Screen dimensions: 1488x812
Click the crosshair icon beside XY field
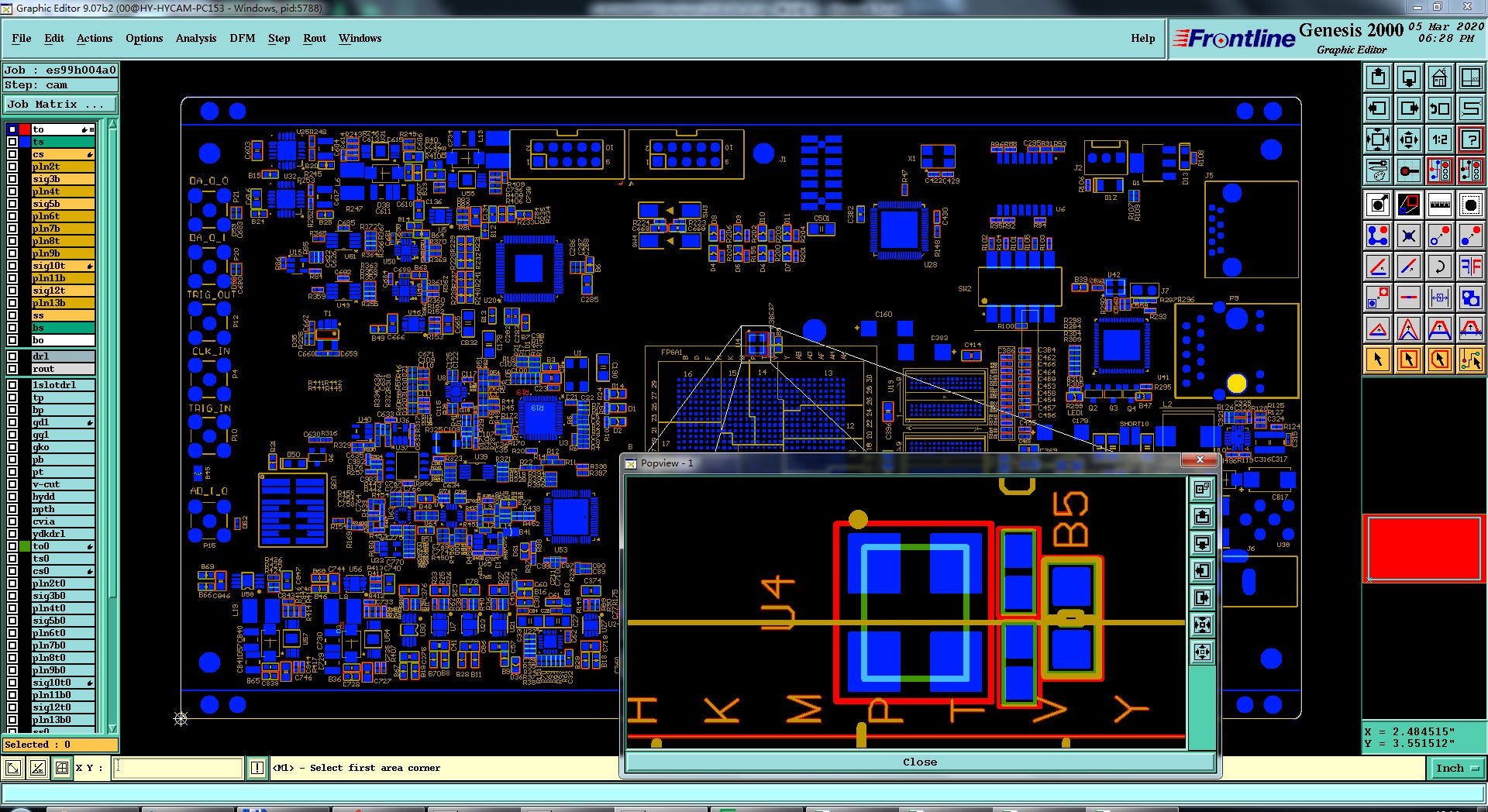click(62, 768)
